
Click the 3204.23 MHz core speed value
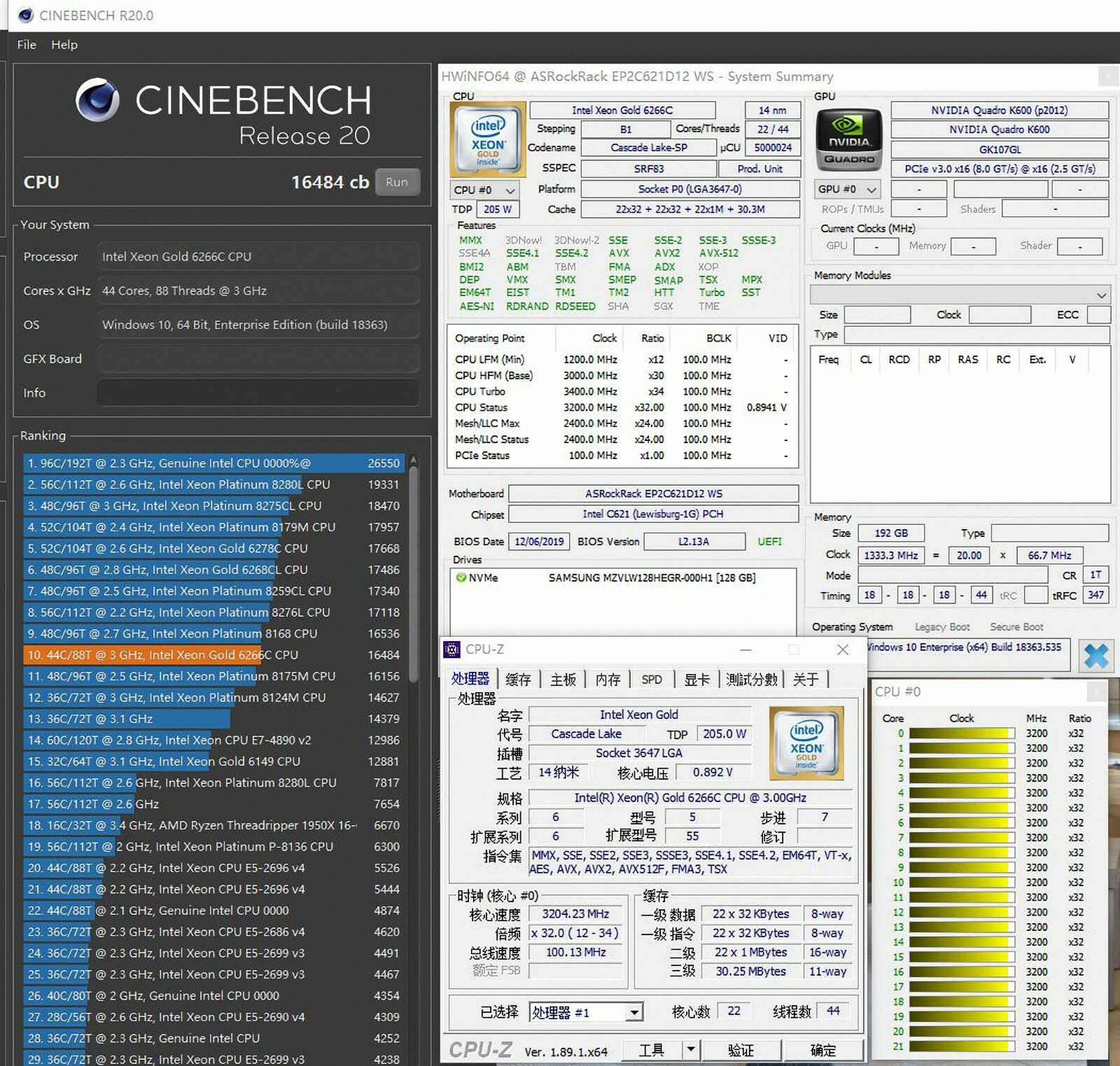[x=575, y=914]
